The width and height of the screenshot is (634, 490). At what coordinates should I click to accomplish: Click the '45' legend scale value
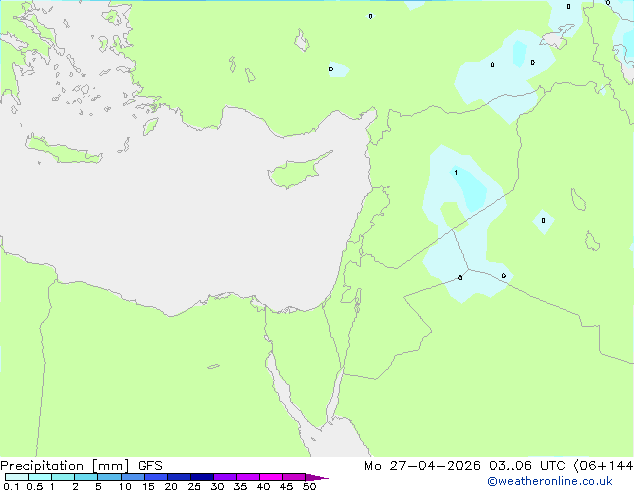pyautogui.click(x=287, y=486)
